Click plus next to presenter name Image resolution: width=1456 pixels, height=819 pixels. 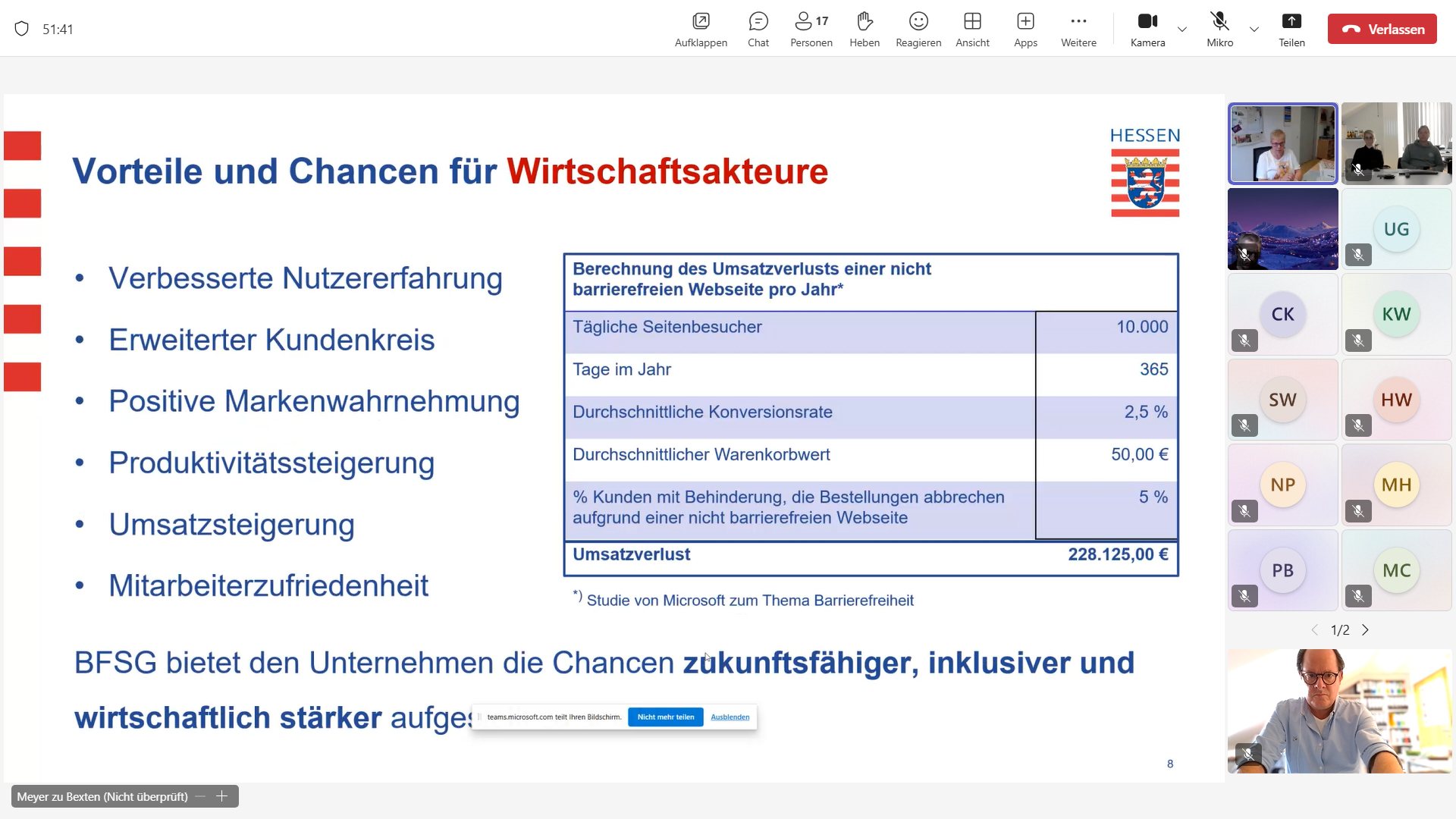(222, 796)
